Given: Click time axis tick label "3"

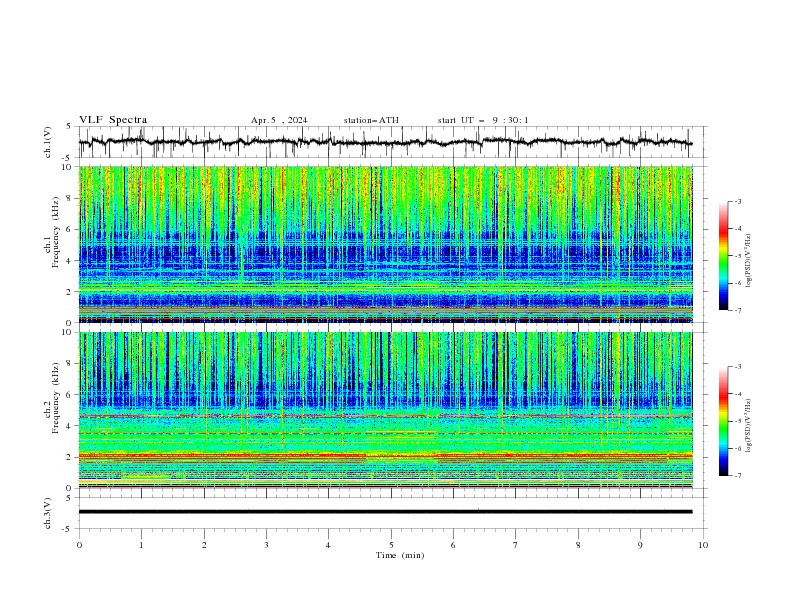Looking at the screenshot, I should (x=266, y=545).
